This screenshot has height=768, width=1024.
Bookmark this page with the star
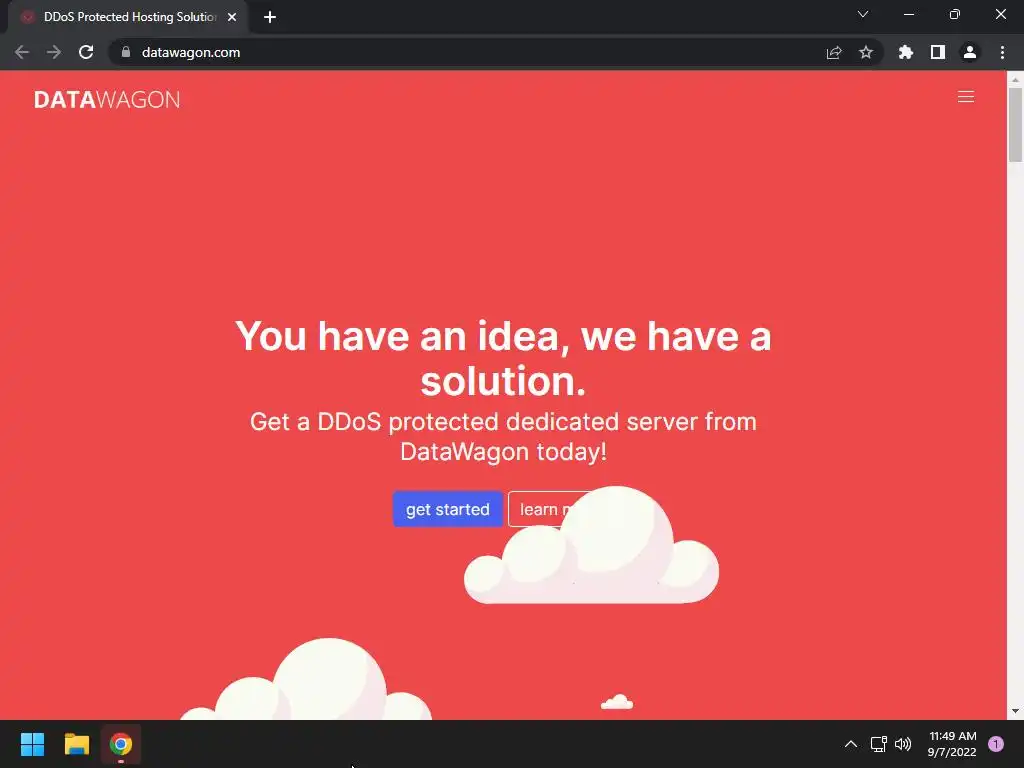866,52
